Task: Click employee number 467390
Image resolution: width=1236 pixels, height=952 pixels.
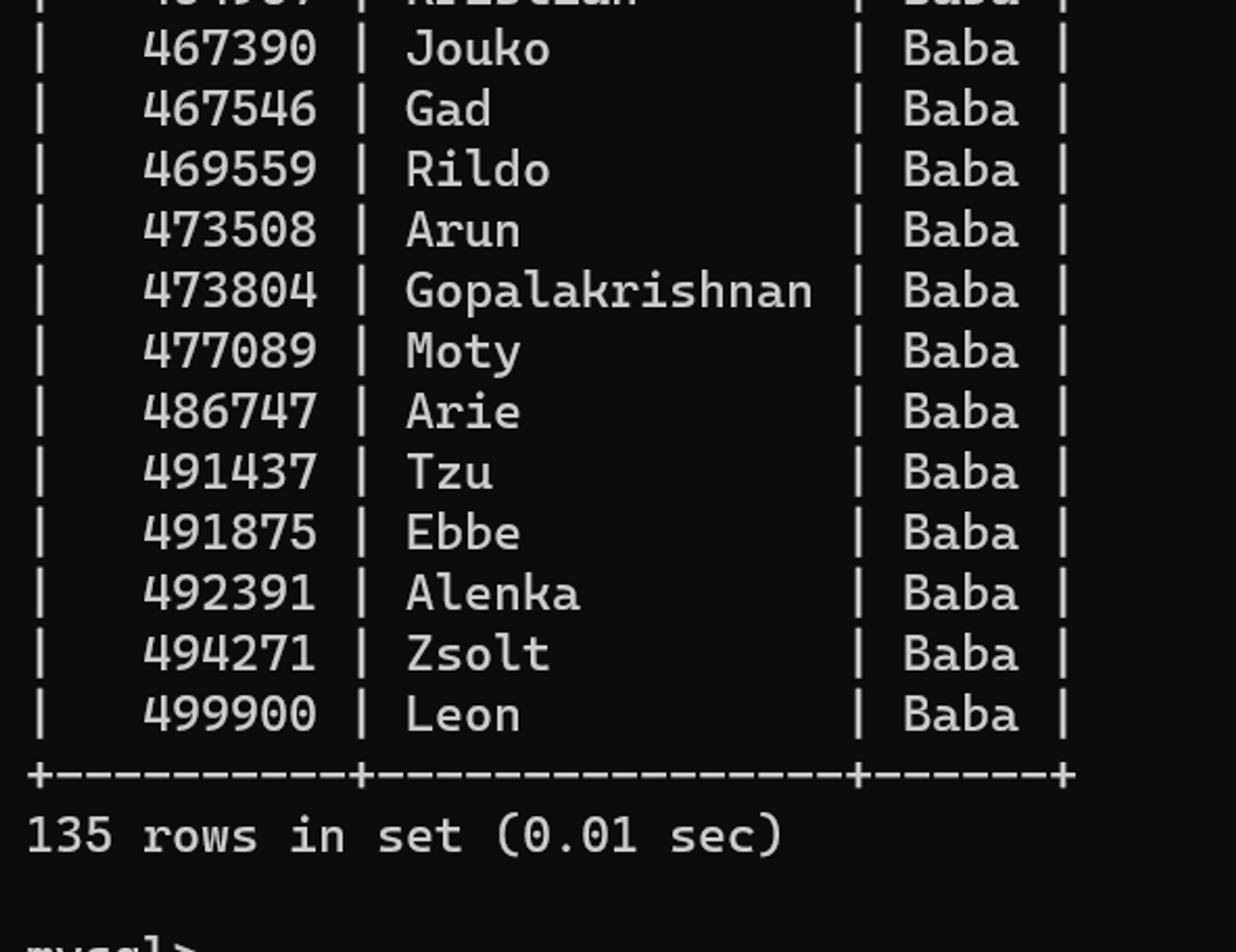Action: coord(230,49)
